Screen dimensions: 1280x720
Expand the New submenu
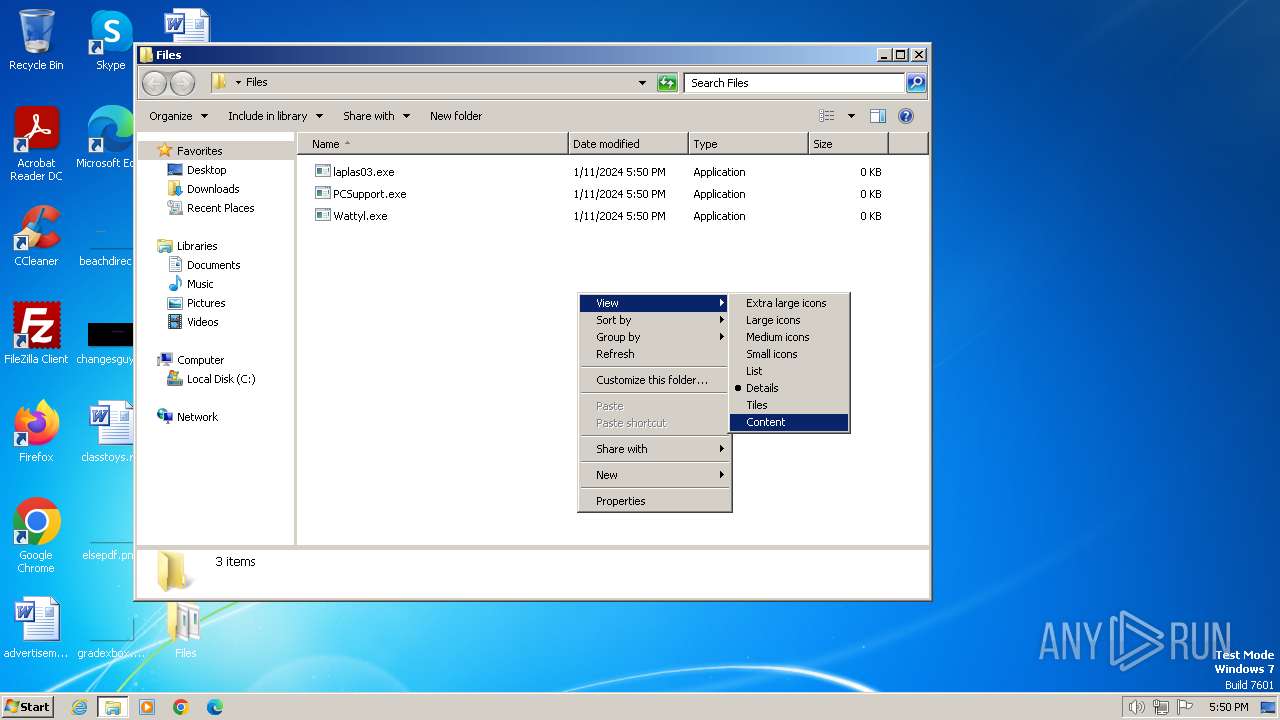[655, 475]
